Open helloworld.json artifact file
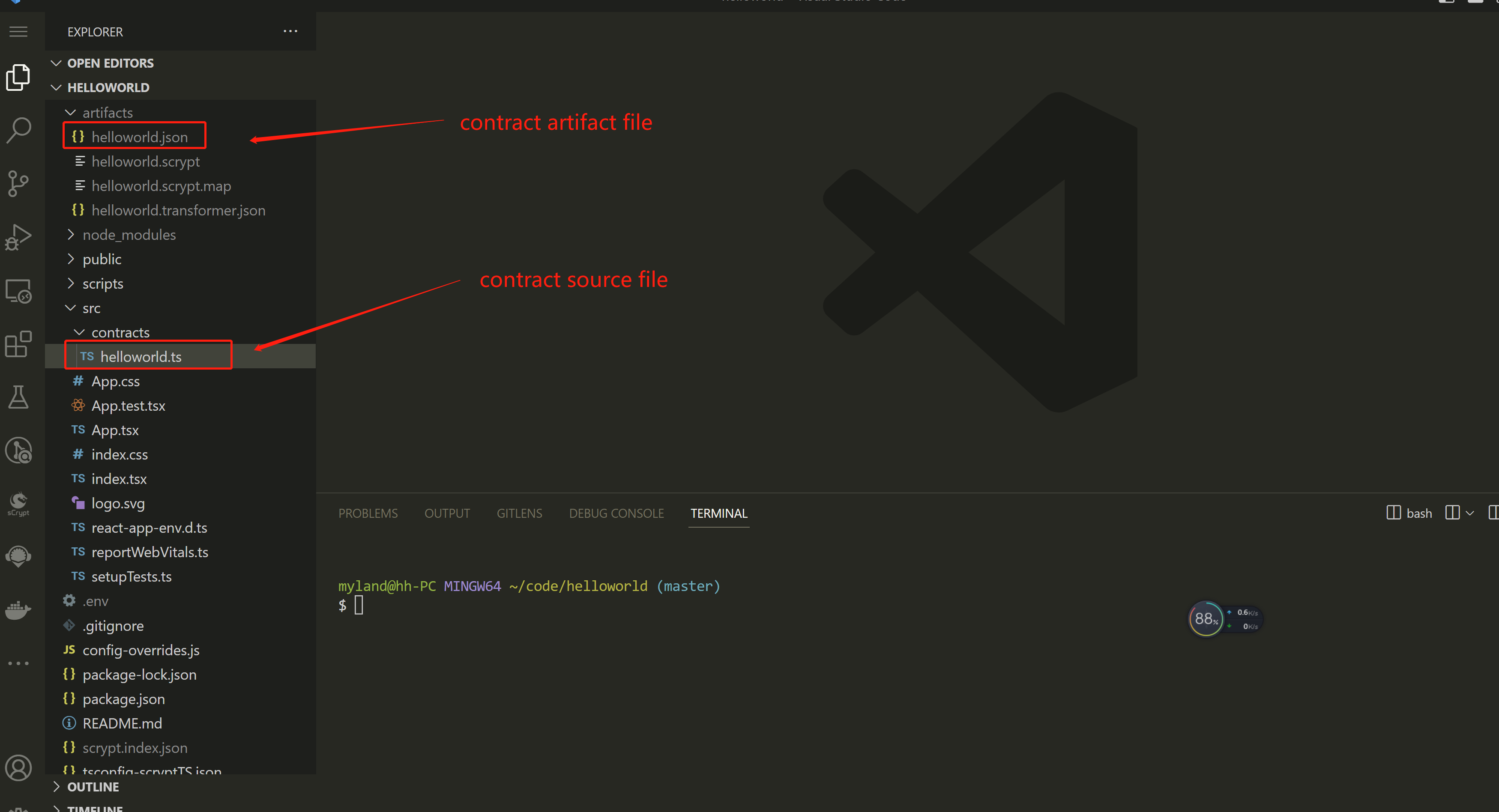This screenshot has width=1499, height=812. coord(140,137)
